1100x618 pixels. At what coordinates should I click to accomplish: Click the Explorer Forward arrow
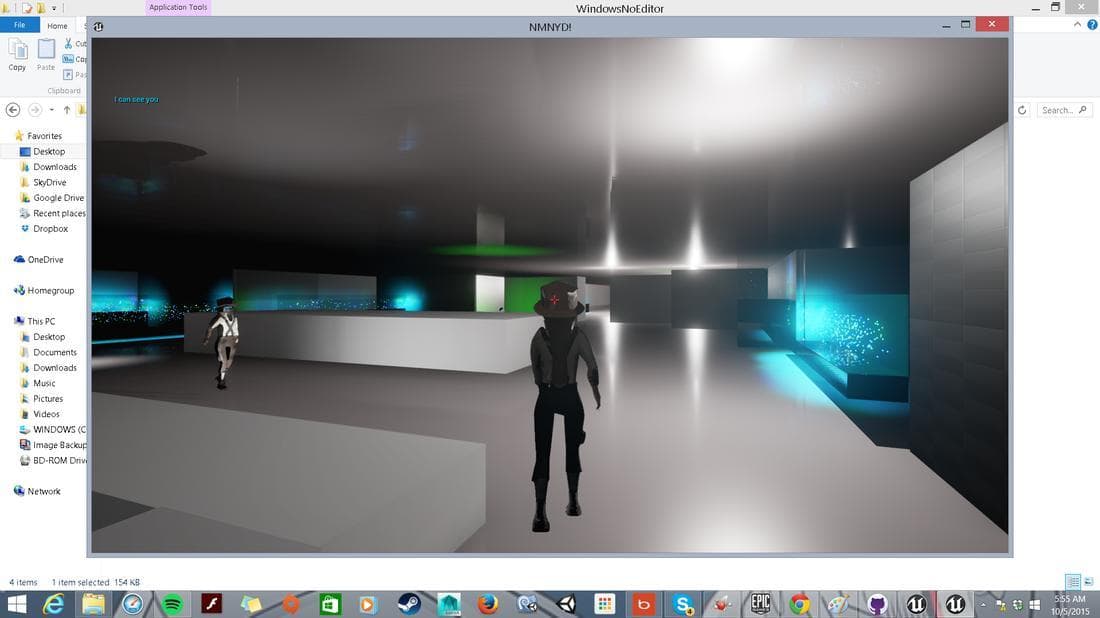click(34, 110)
